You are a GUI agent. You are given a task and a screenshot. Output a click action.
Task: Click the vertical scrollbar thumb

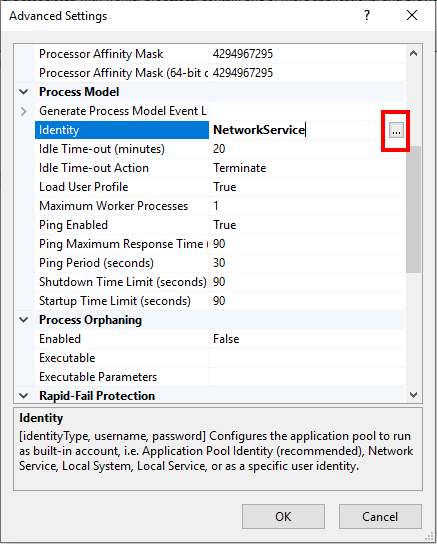413,209
